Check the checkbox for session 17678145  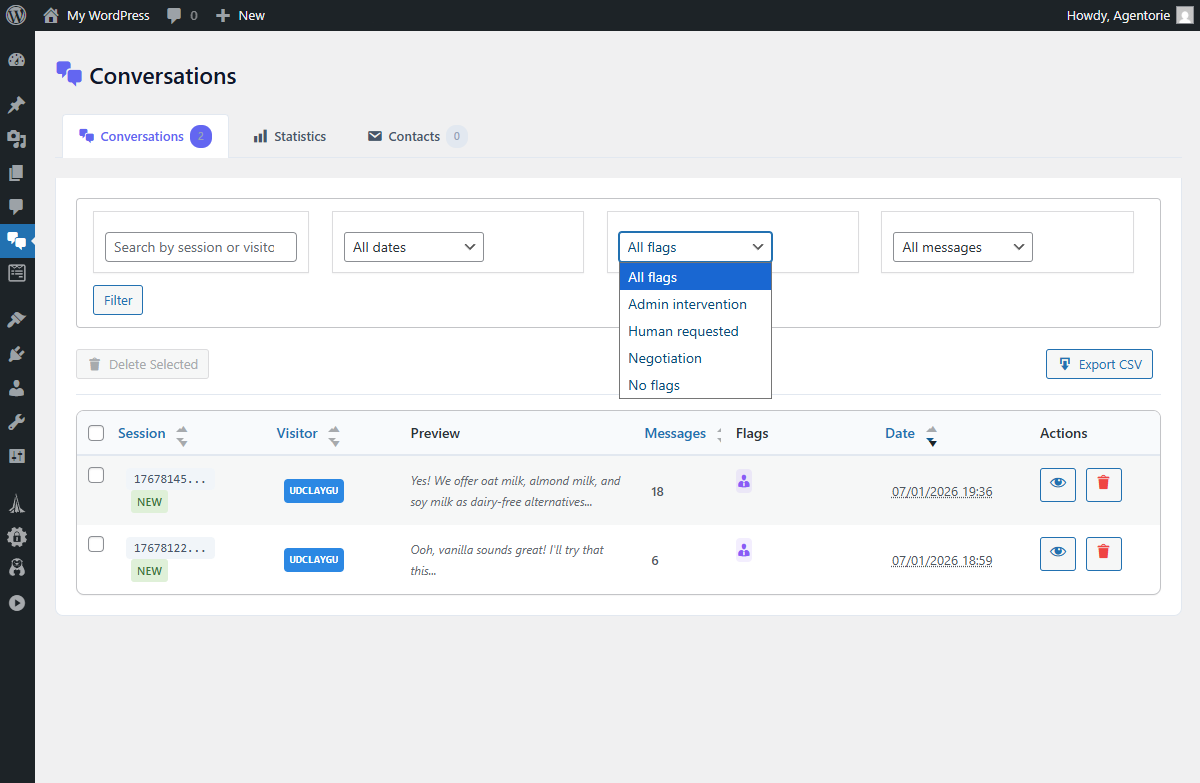point(96,475)
